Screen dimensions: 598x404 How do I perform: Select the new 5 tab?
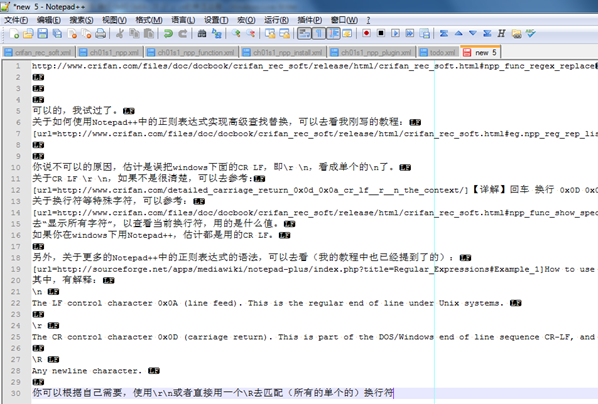[481, 52]
